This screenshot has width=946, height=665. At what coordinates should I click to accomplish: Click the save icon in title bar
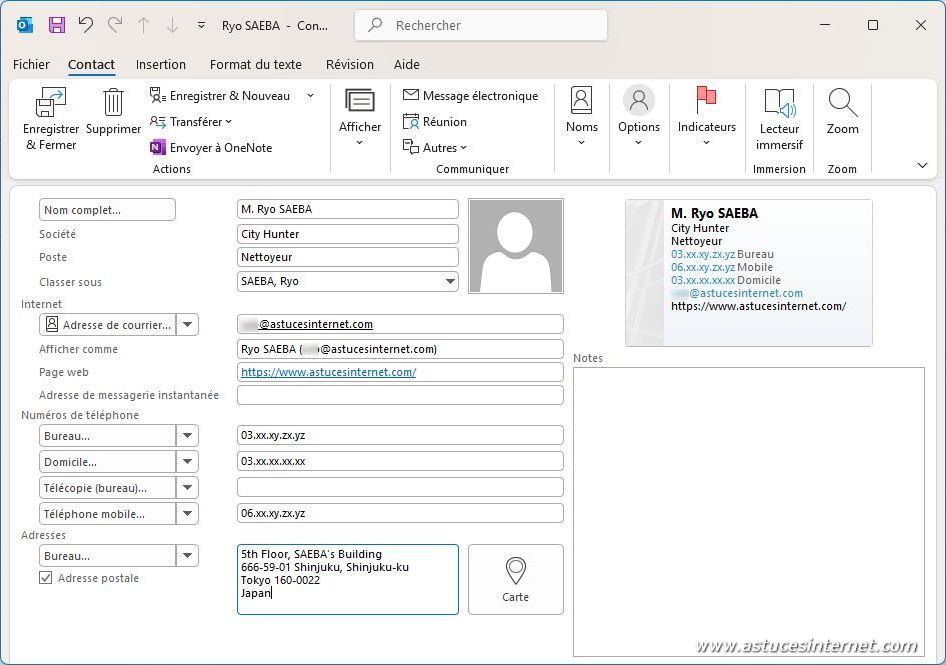(57, 25)
